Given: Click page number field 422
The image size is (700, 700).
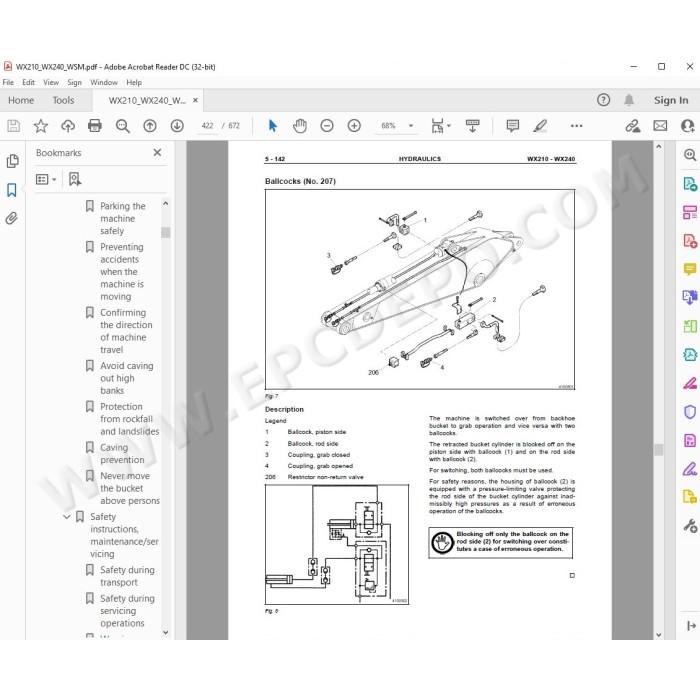Looking at the screenshot, I should 207,126.
